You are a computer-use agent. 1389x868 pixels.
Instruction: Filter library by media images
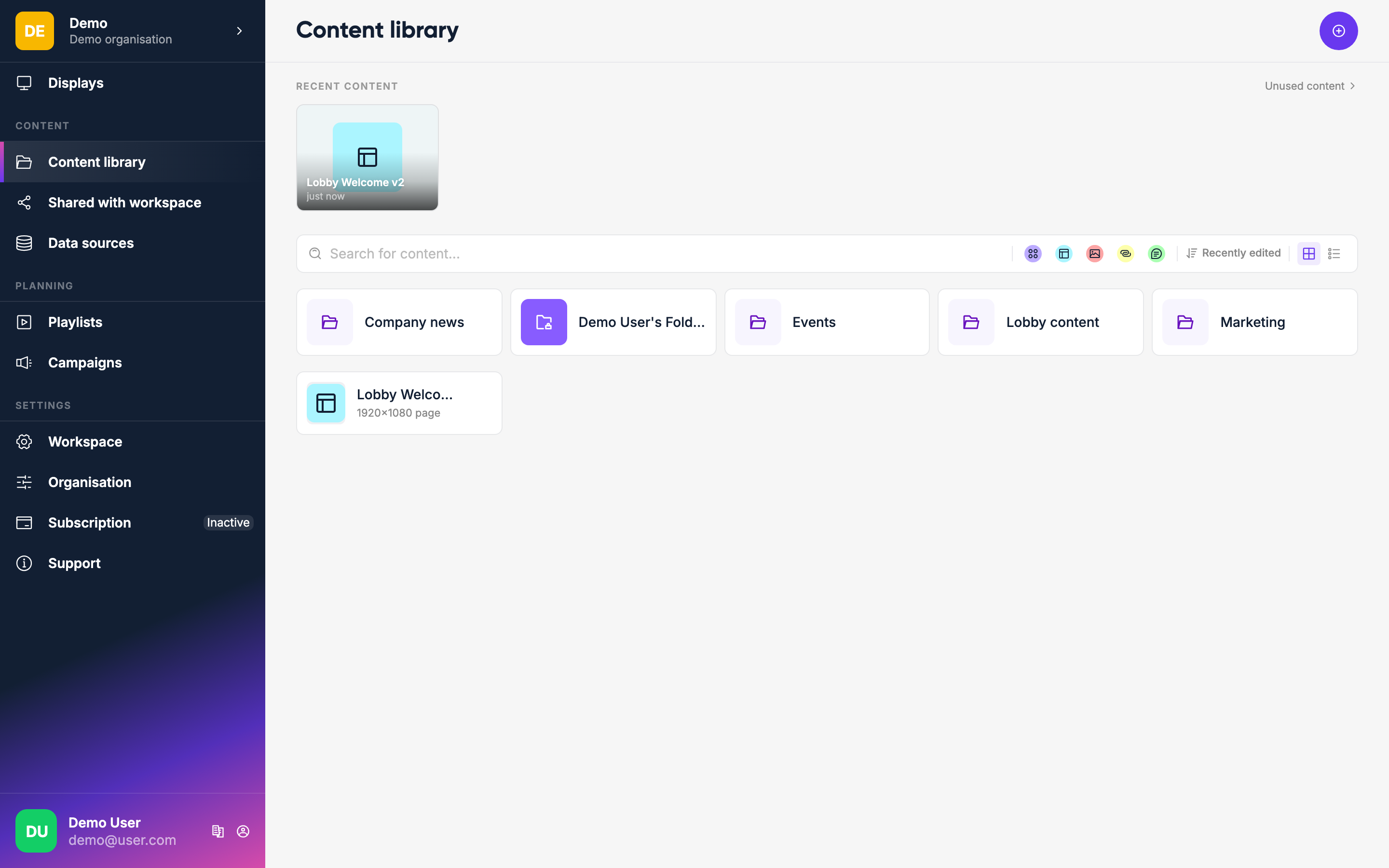tap(1094, 253)
